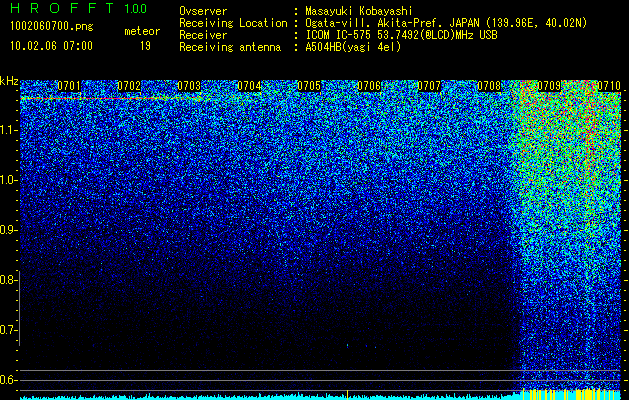Click the 0.6 frequency axis label
This screenshot has width=629, height=400.
click(x=8, y=380)
